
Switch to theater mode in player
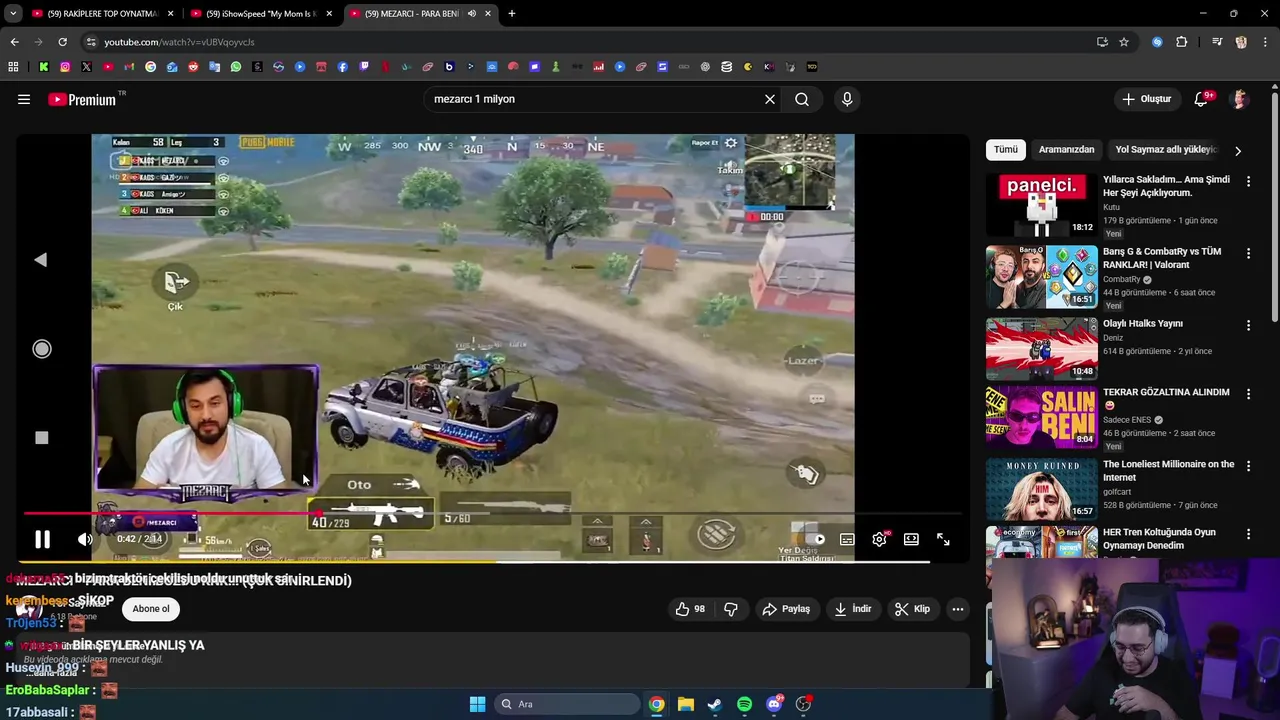911,539
